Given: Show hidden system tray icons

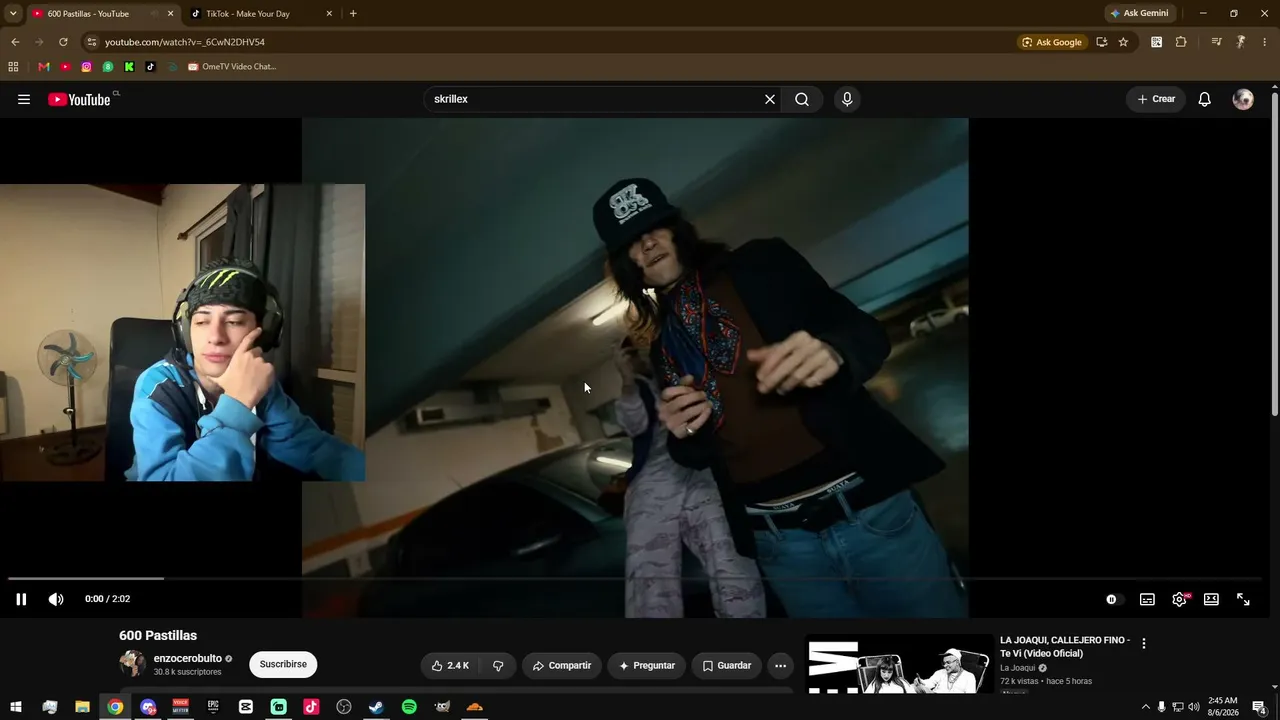Looking at the screenshot, I should (x=1146, y=707).
